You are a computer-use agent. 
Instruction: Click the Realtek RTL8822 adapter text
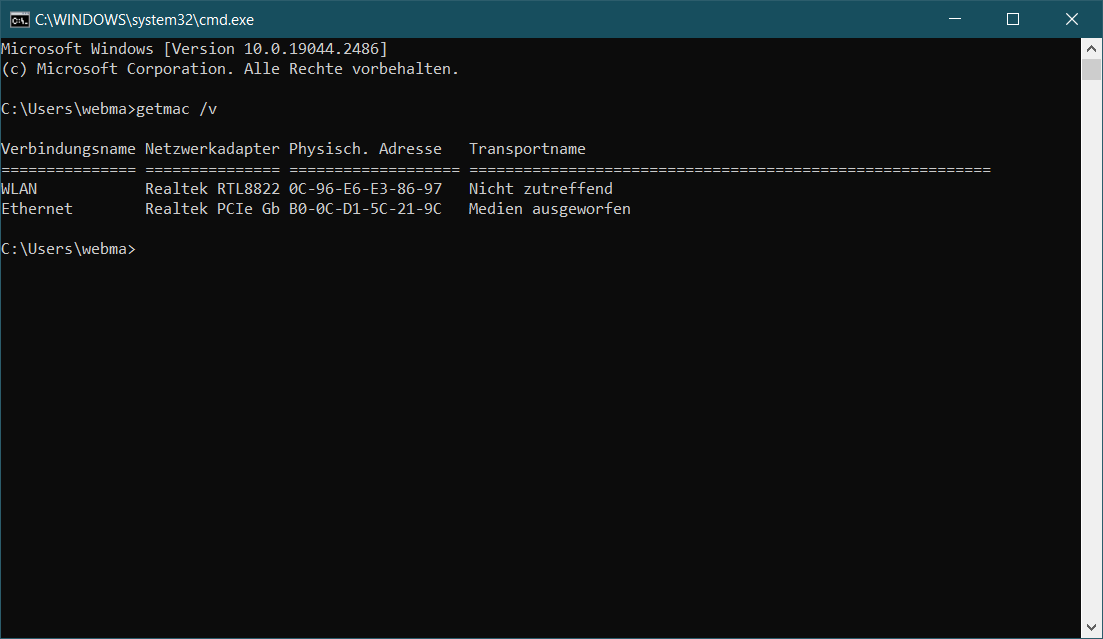tap(212, 189)
